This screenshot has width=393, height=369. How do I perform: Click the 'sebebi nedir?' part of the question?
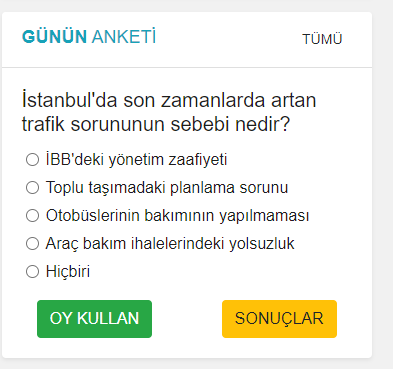pyautogui.click(x=230, y=124)
